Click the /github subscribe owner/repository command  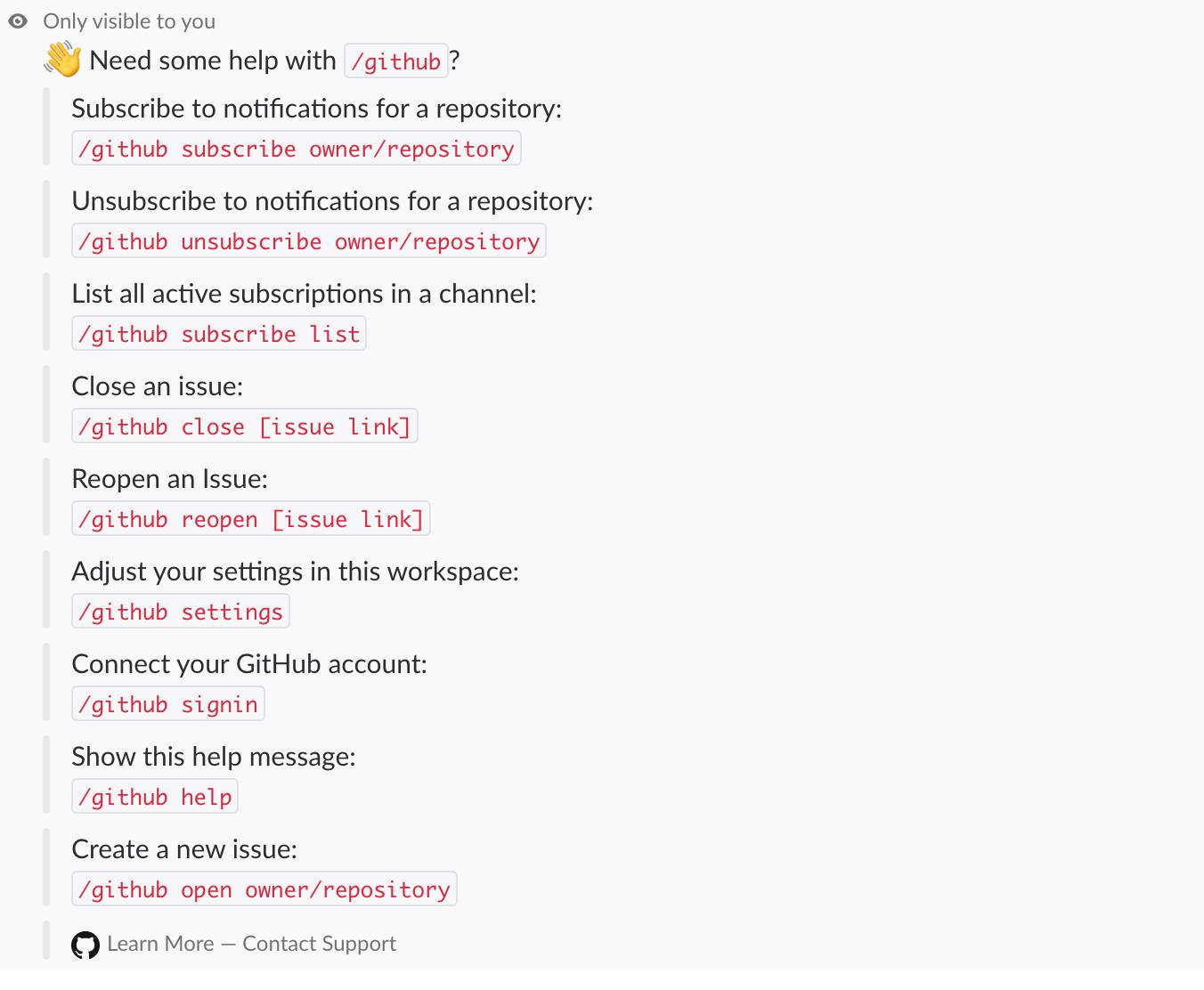(296, 149)
